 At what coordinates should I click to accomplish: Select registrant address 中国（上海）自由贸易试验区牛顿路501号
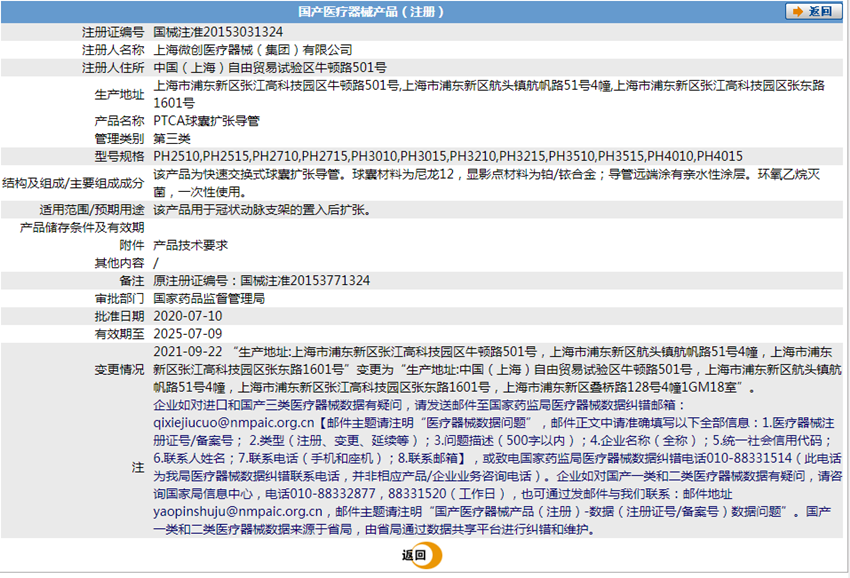(270, 68)
